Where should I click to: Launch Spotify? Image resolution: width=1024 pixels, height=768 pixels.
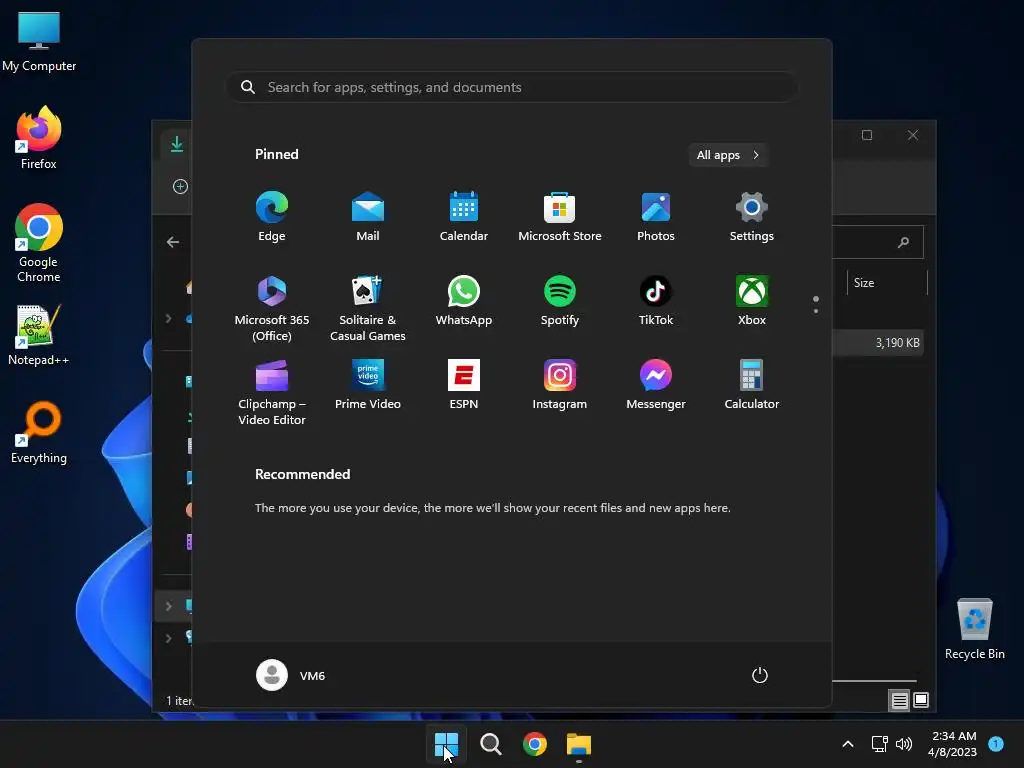[x=560, y=301]
